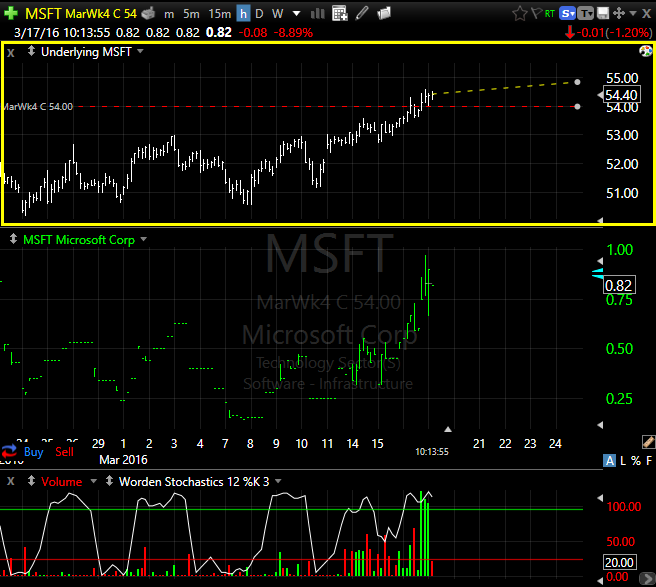Screen dimensions: 656x587
Task: Open the printer icon beside the symbol
Action: 149,14
